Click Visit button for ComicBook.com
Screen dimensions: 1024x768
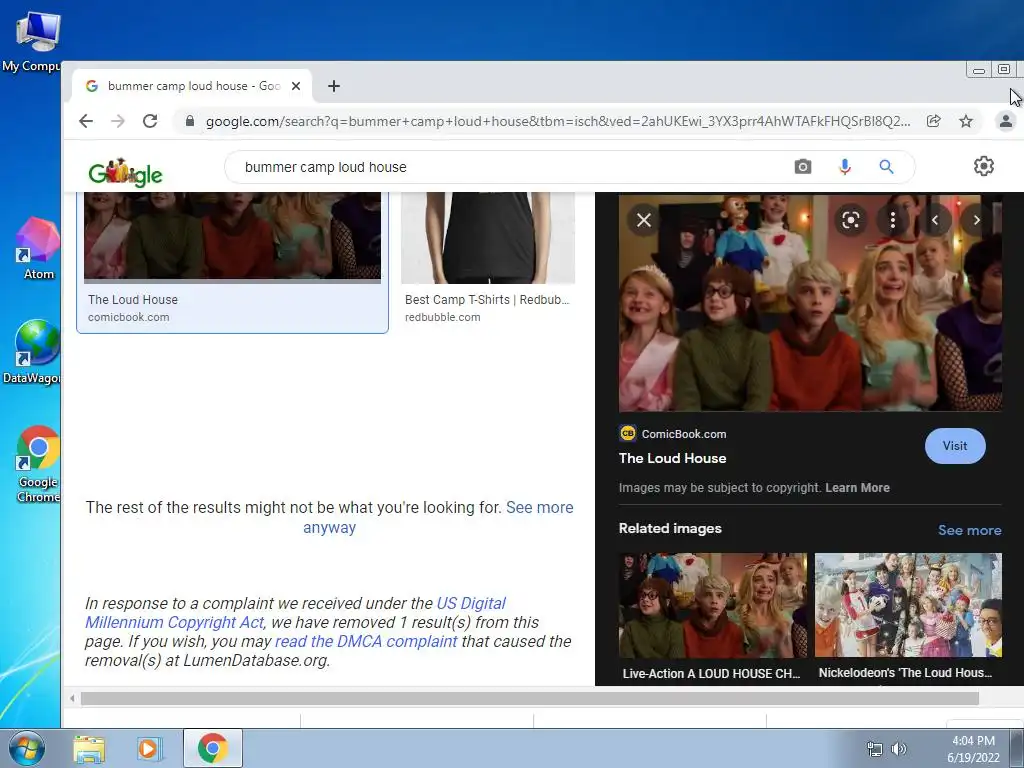(955, 446)
